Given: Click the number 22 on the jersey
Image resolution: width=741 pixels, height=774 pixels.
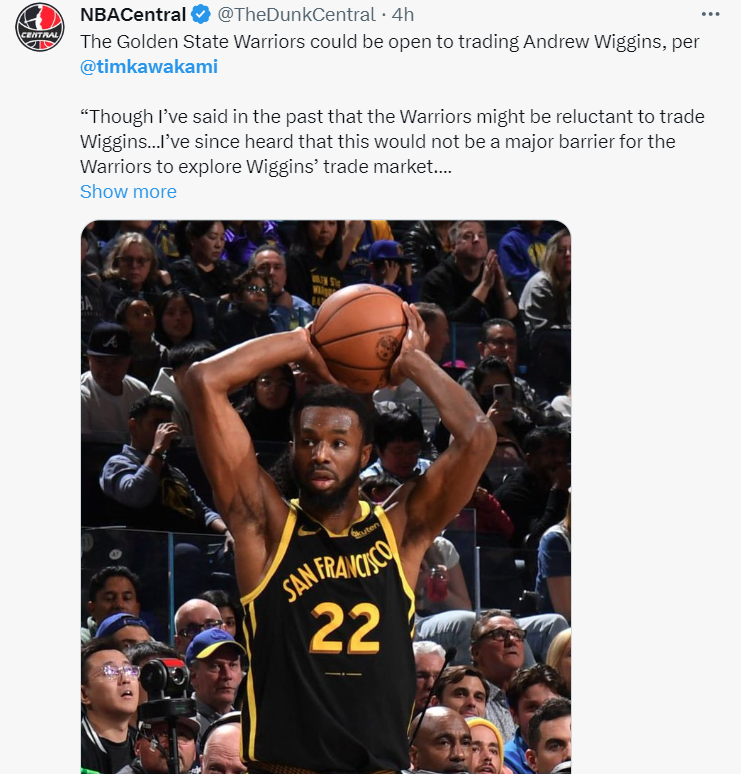Looking at the screenshot, I should pos(345,627).
